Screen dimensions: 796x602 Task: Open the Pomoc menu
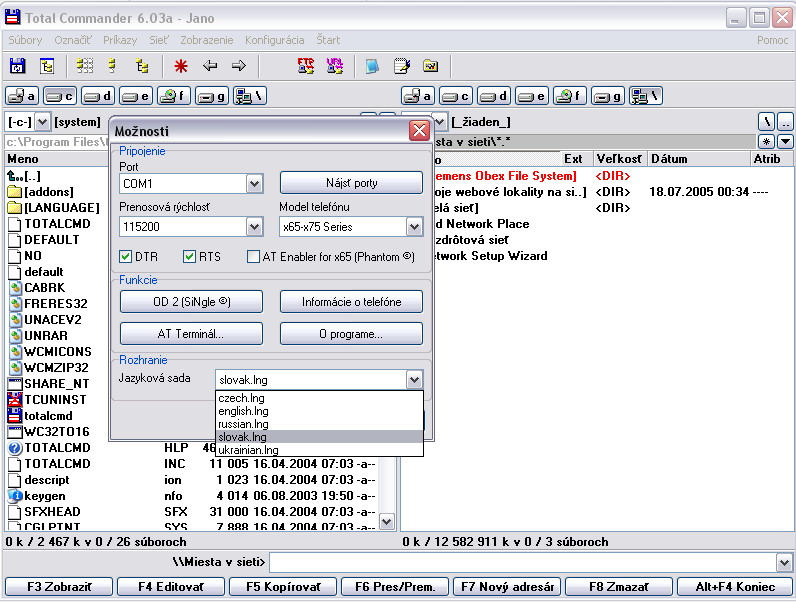(772, 40)
